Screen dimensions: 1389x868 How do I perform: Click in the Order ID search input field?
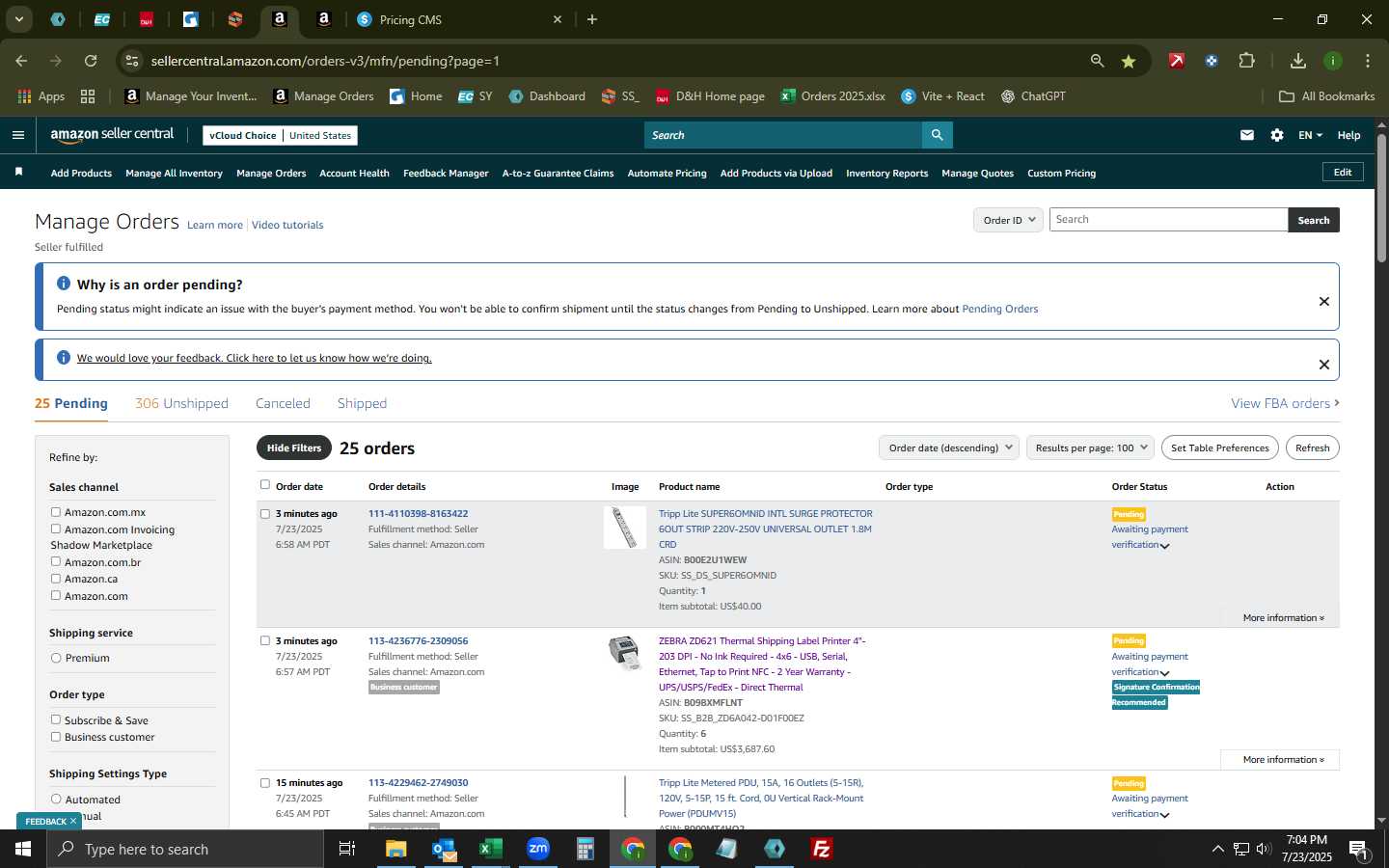tap(1168, 220)
